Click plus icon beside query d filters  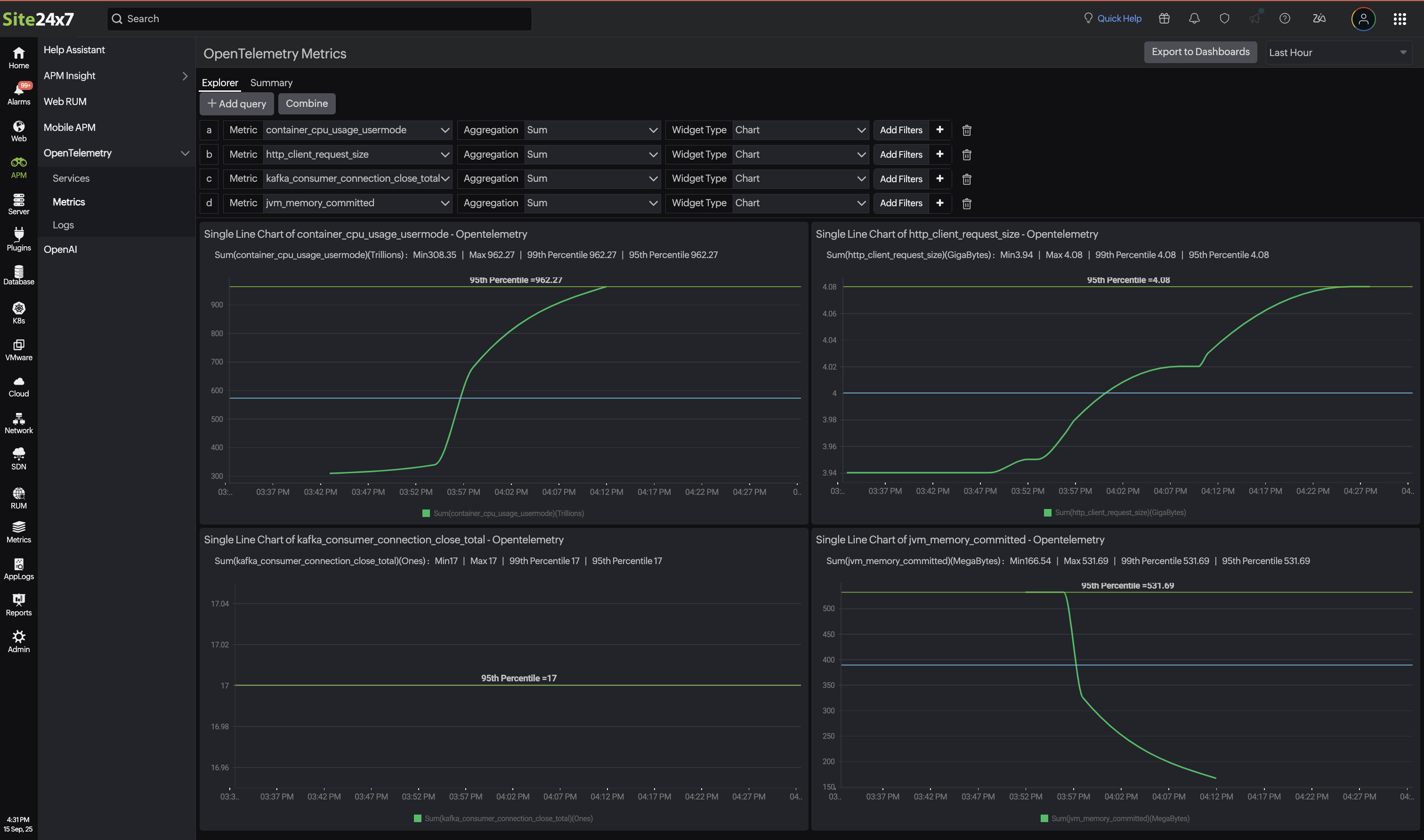pyautogui.click(x=939, y=202)
